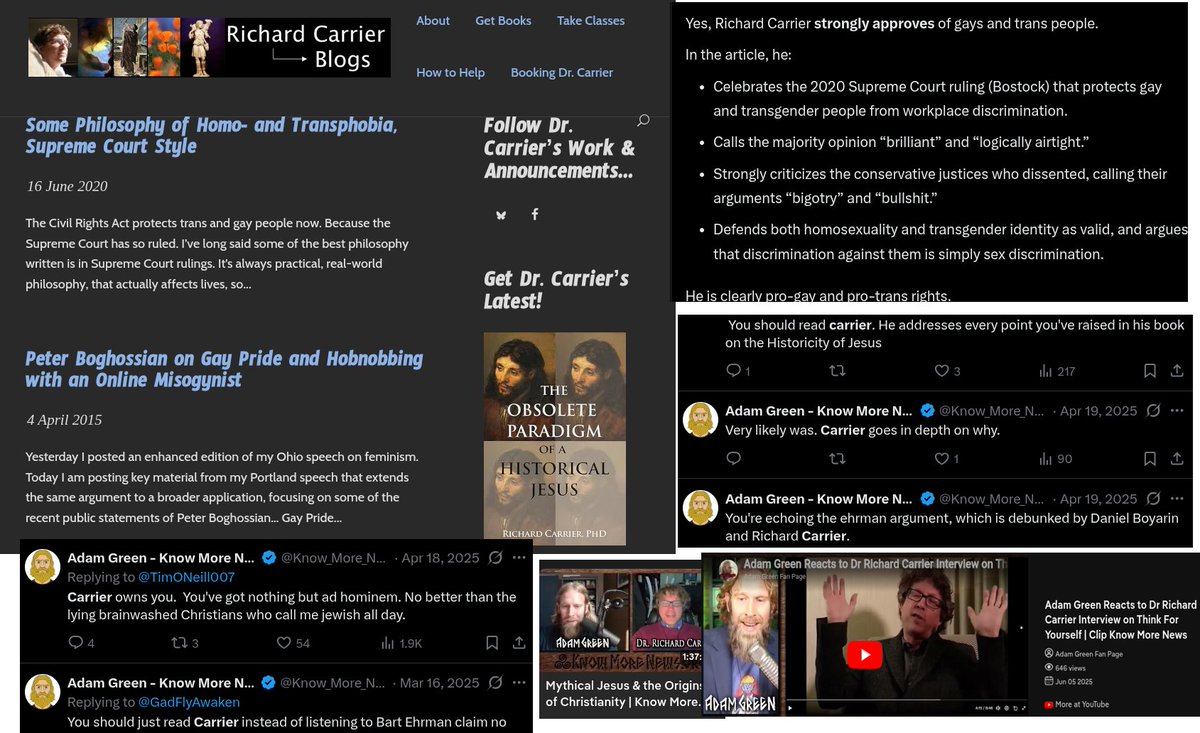Bookmark the 'Carrier owns you' tweet
Image resolution: width=1200 pixels, height=733 pixels.
[491, 643]
